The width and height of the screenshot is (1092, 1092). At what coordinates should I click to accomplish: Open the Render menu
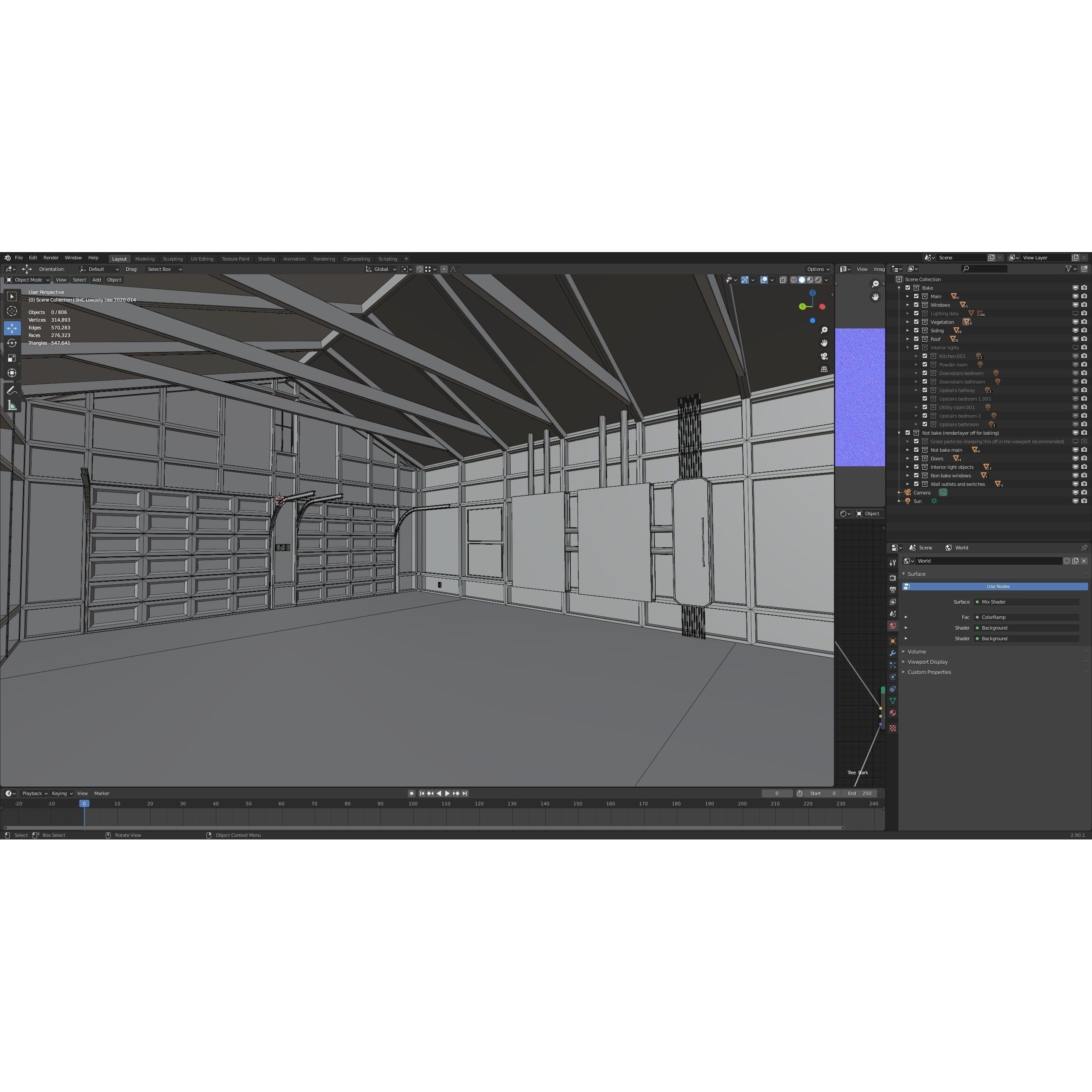coord(51,258)
